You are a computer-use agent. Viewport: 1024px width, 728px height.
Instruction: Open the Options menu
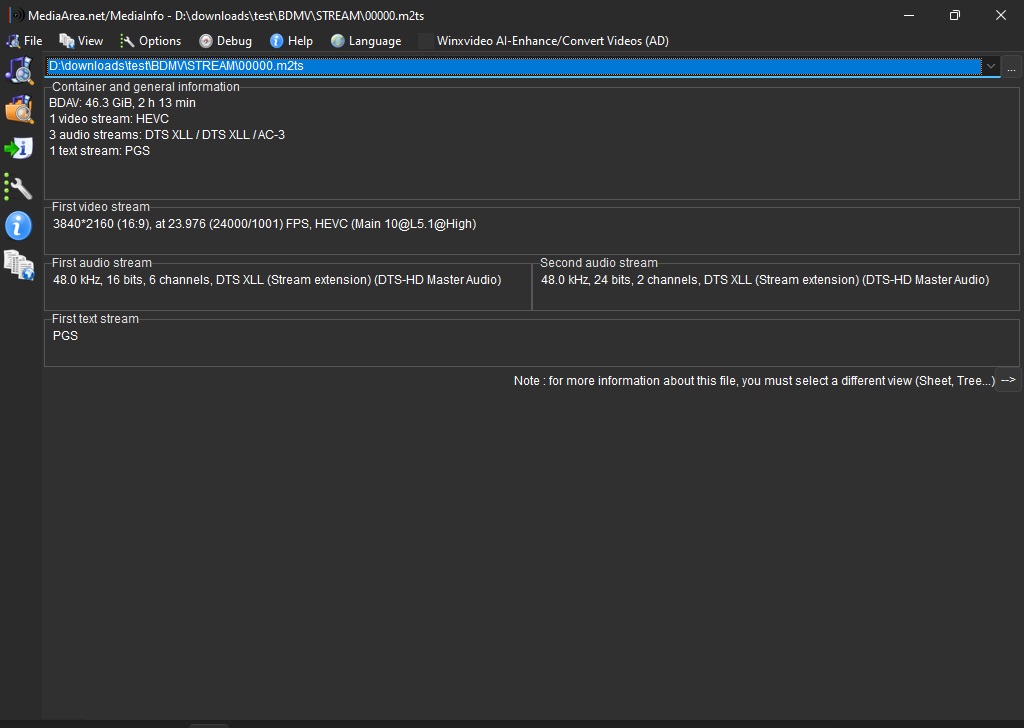click(151, 40)
